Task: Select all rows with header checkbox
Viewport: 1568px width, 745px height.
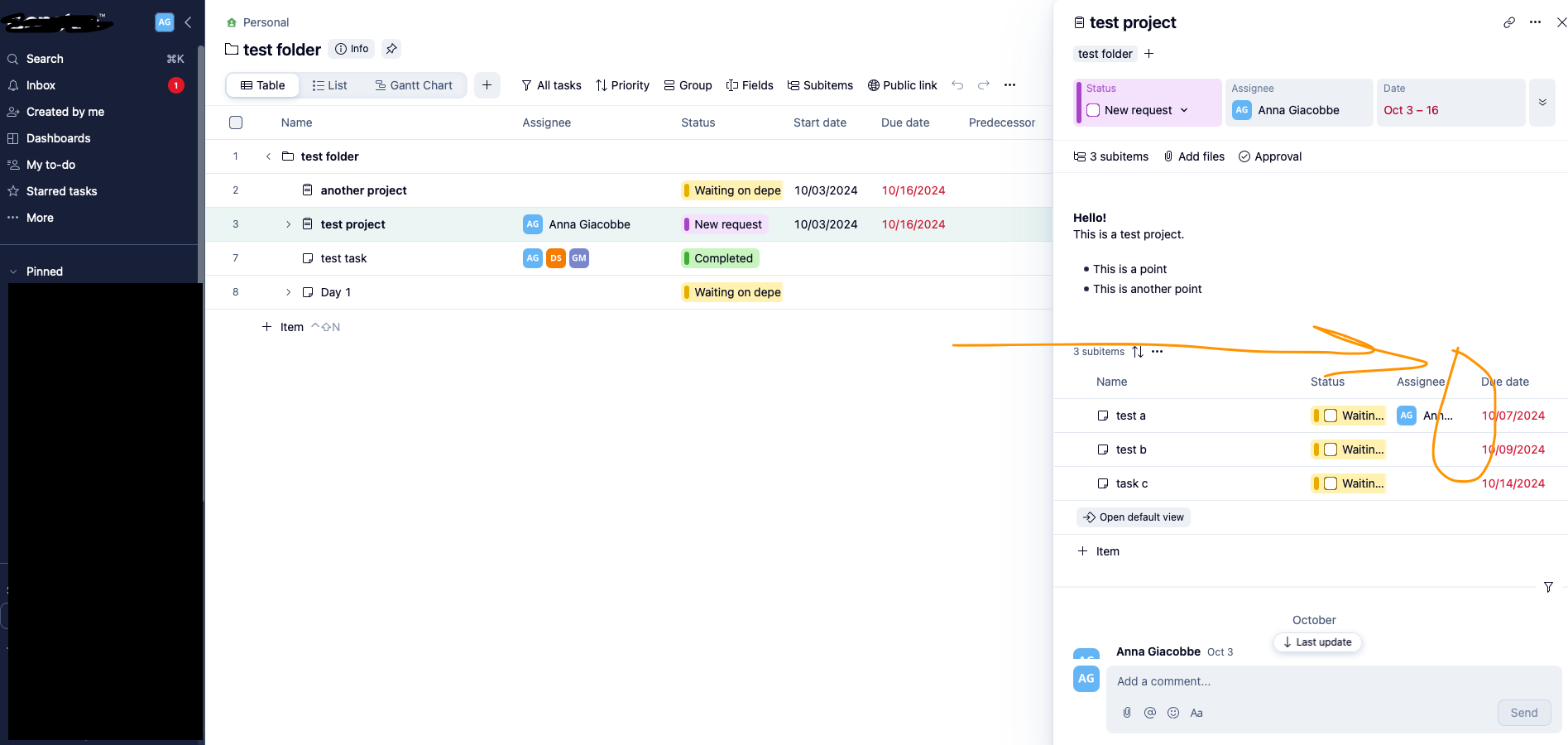Action: coord(236,123)
